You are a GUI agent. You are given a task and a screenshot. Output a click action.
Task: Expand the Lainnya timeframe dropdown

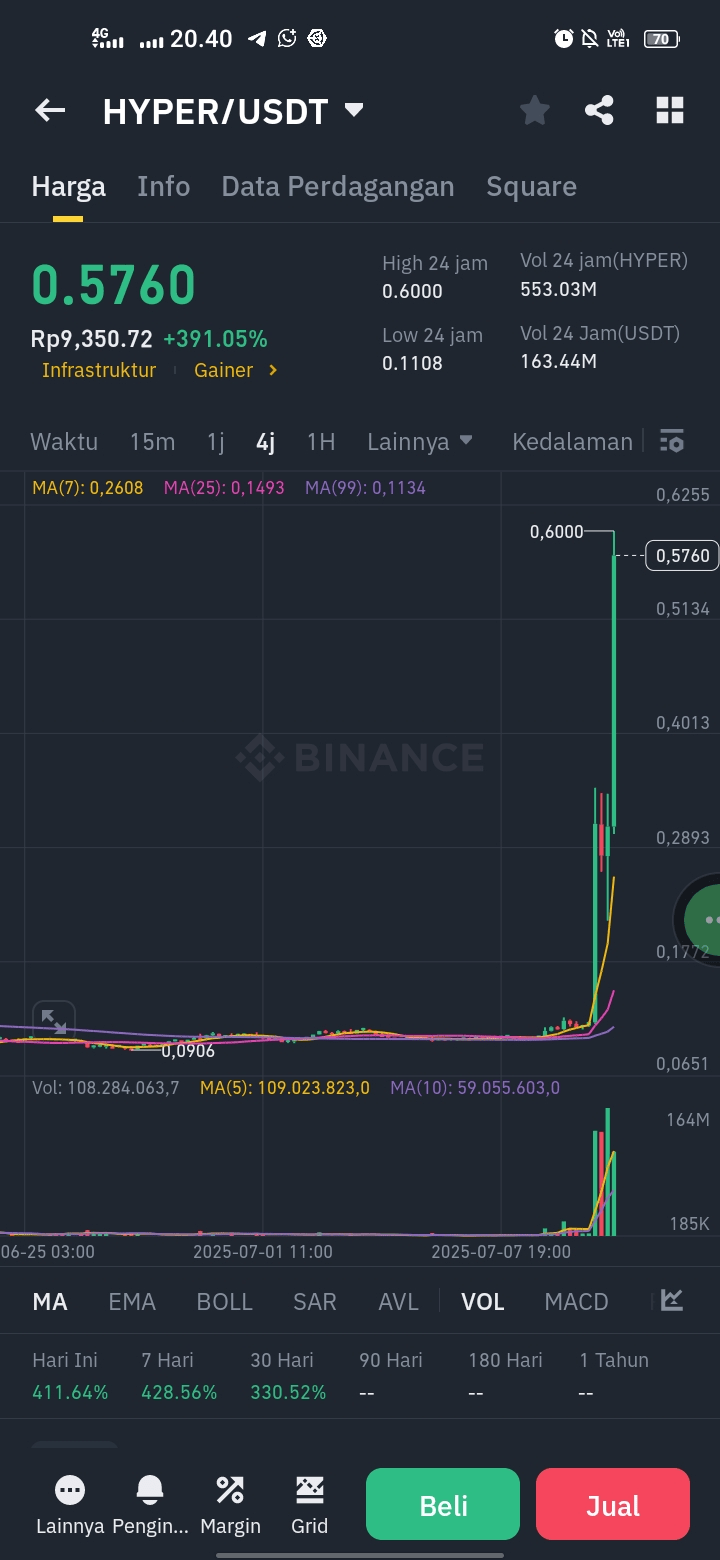point(420,441)
